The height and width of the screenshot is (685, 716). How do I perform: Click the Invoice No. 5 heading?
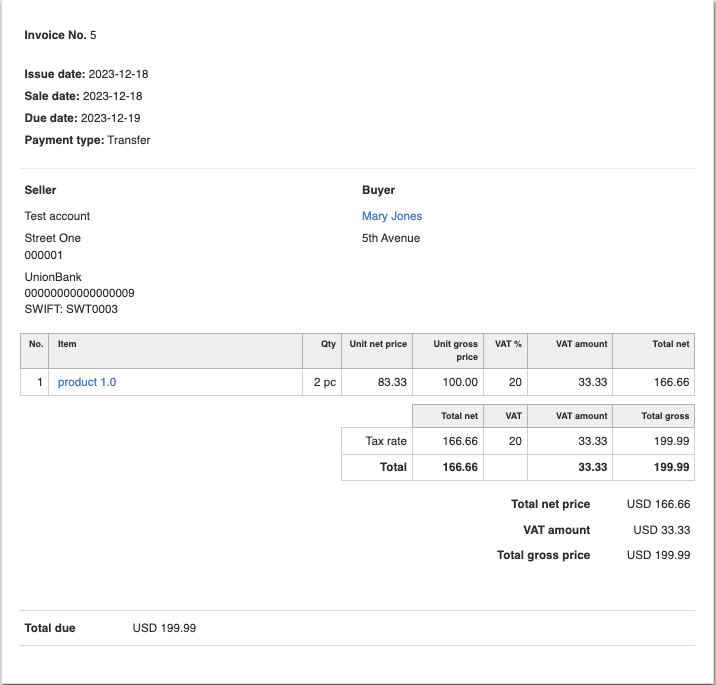click(60, 35)
